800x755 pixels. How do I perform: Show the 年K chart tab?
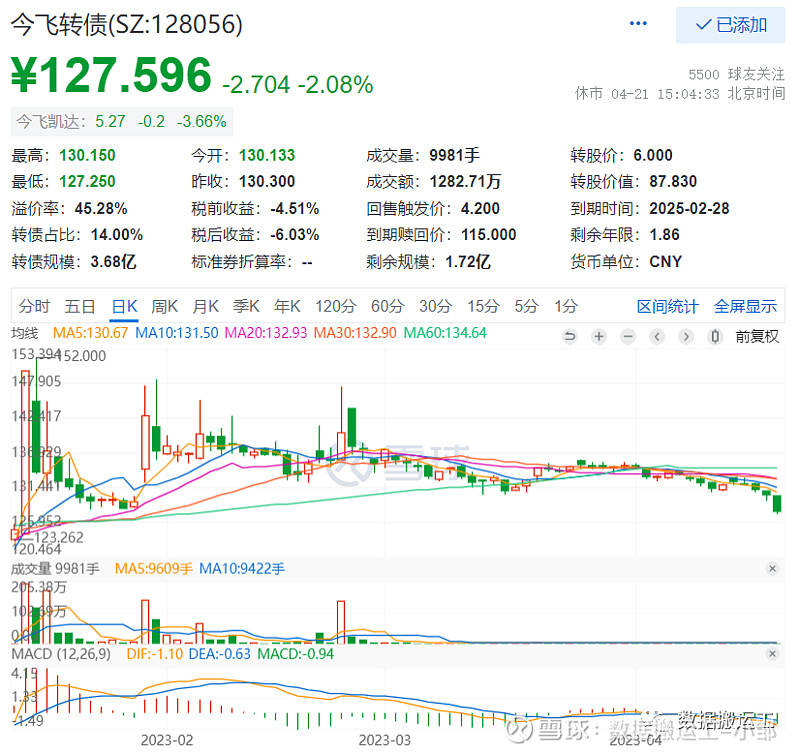(x=287, y=307)
